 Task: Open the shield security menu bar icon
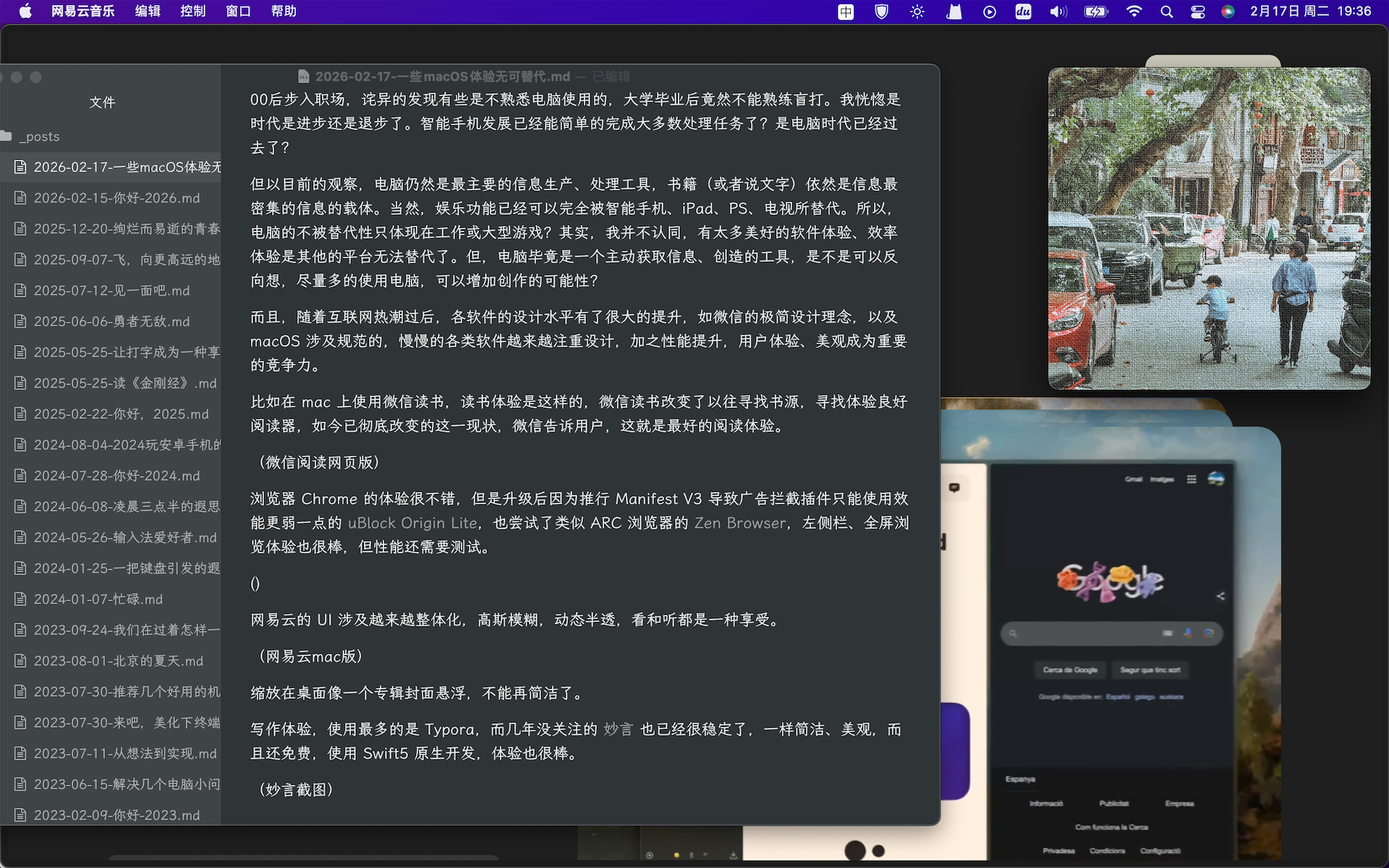click(x=881, y=12)
